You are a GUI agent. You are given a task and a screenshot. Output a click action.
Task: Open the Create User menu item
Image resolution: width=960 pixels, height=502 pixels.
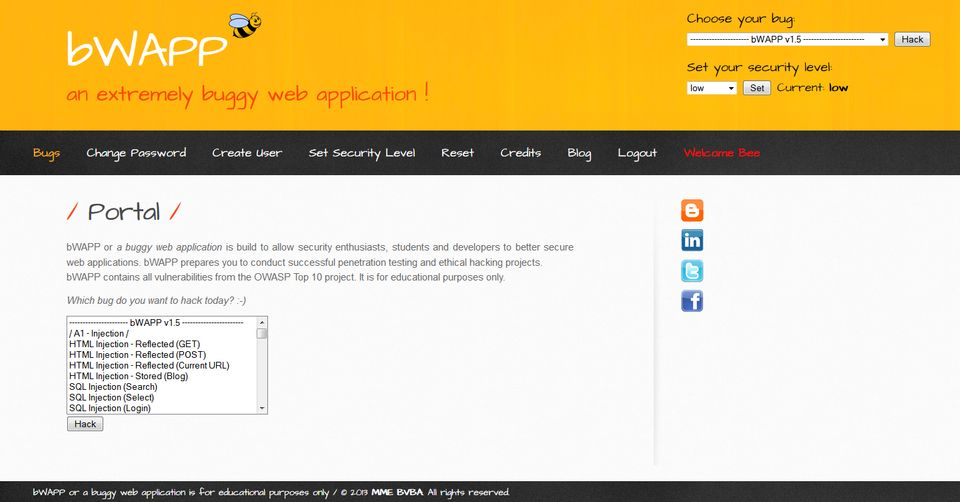click(x=247, y=153)
